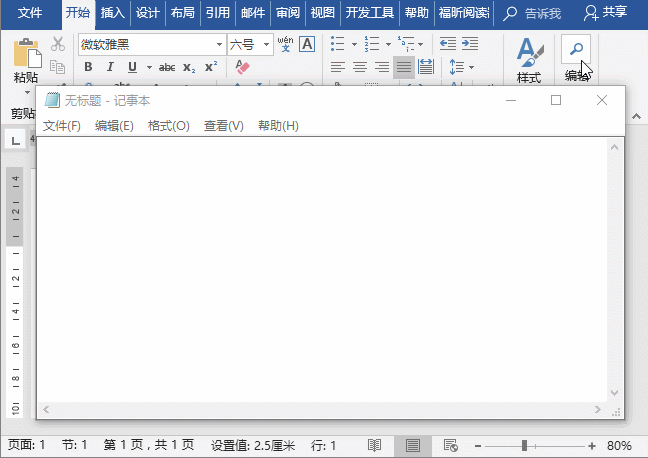Click the phonetic guide wén icon

[x=285, y=44]
